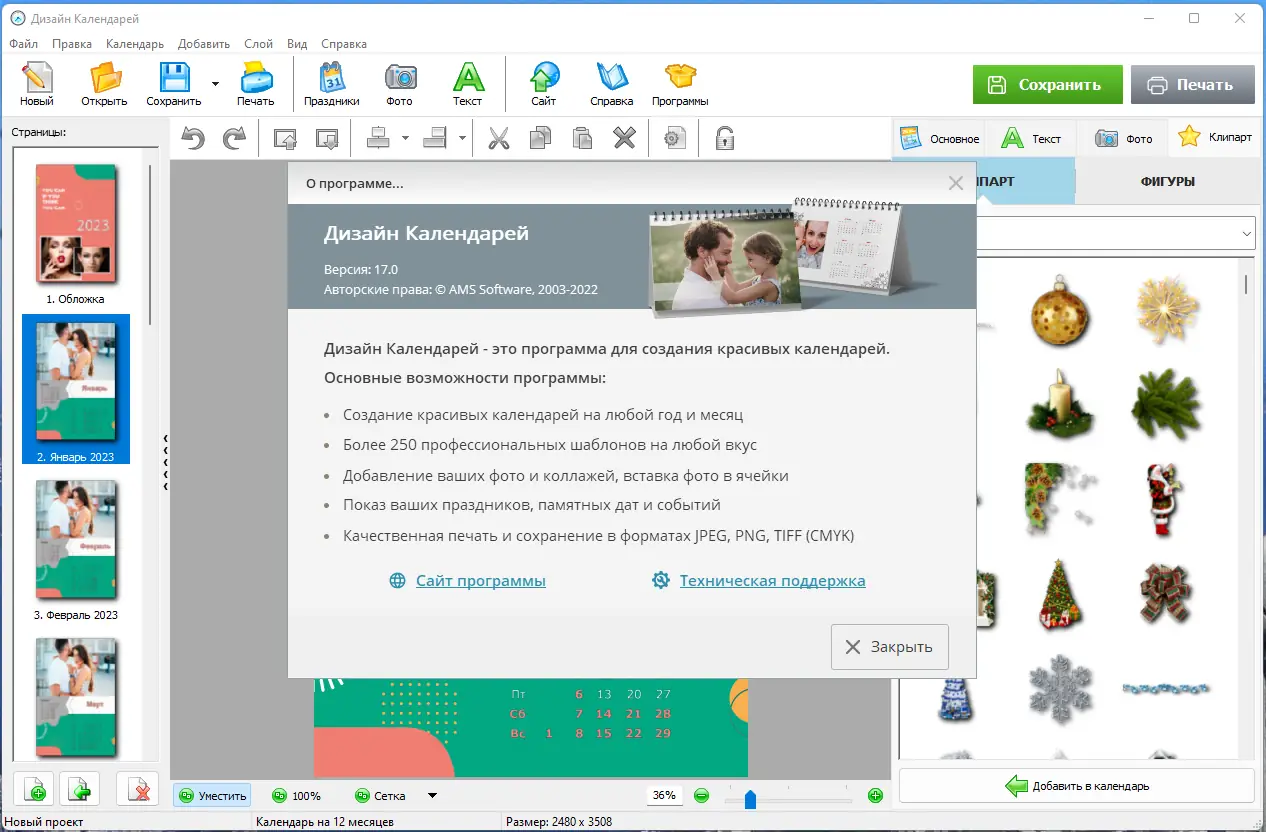Click the zoom slider handle
The image size is (1266, 832).
750,798
